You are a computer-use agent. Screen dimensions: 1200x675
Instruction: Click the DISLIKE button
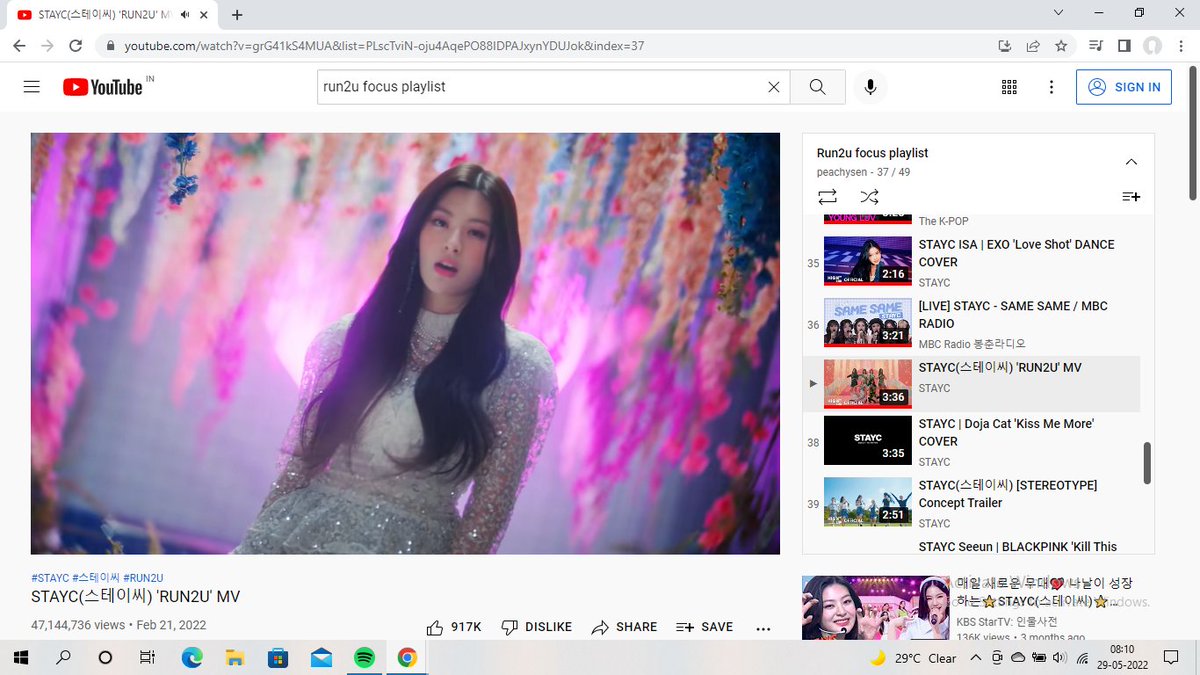pos(536,627)
